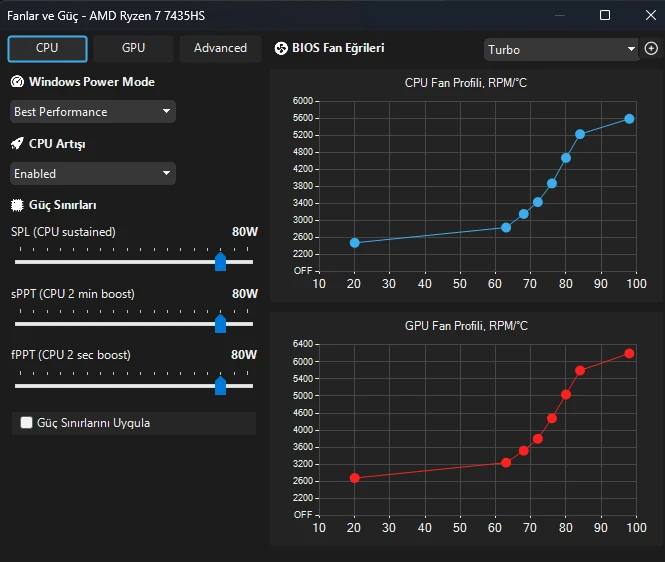Open the Turbo mode dropdown
The width and height of the screenshot is (665, 562).
click(x=561, y=50)
